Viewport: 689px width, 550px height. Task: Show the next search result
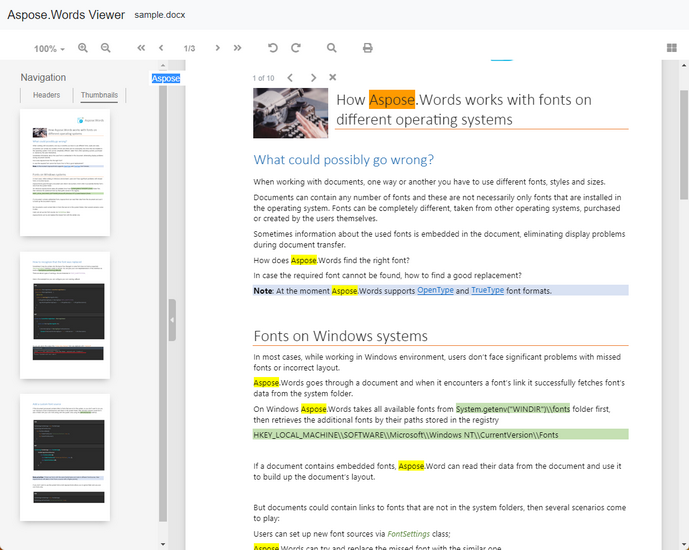pos(313,77)
